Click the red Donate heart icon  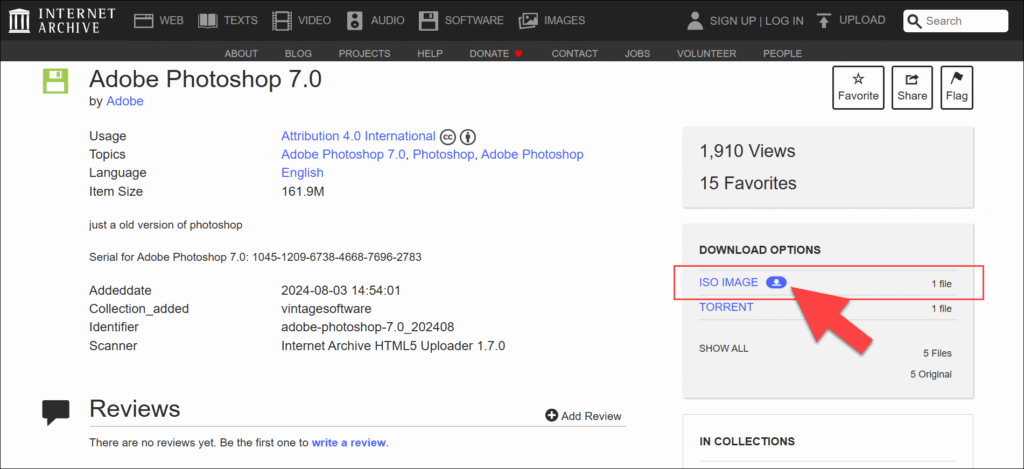click(x=519, y=54)
